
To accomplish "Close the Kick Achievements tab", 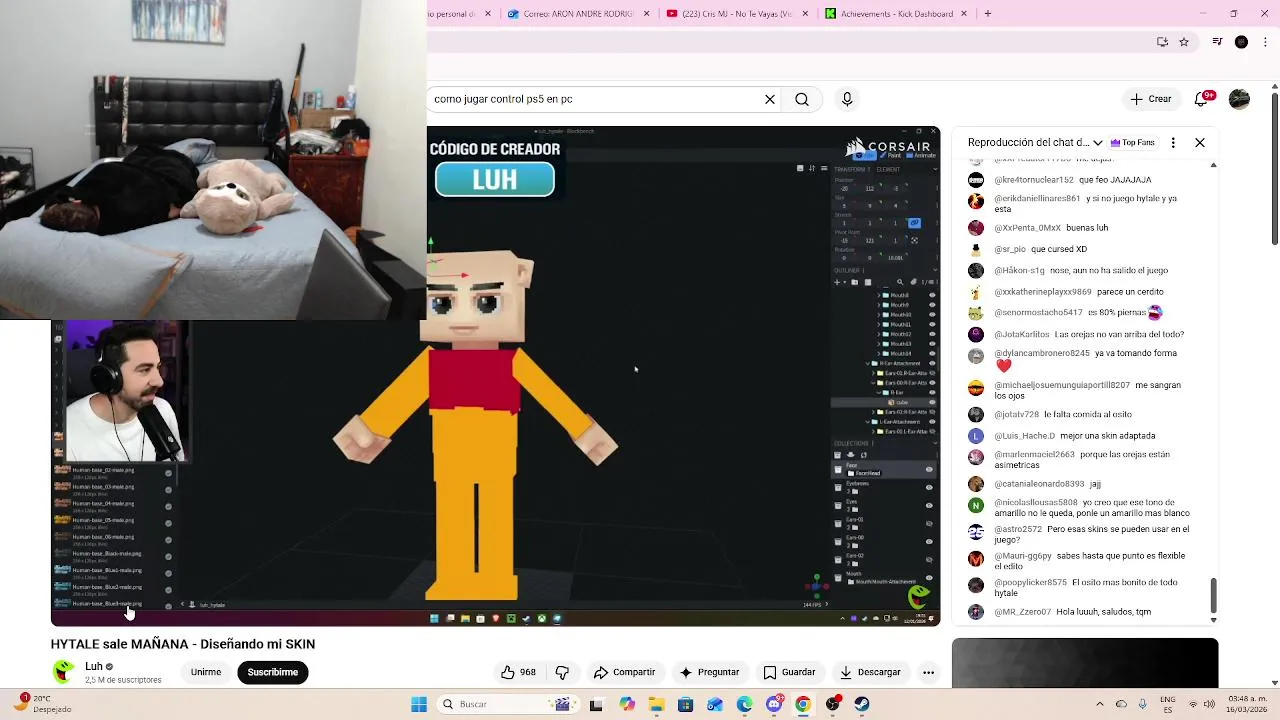I will pos(964,14).
